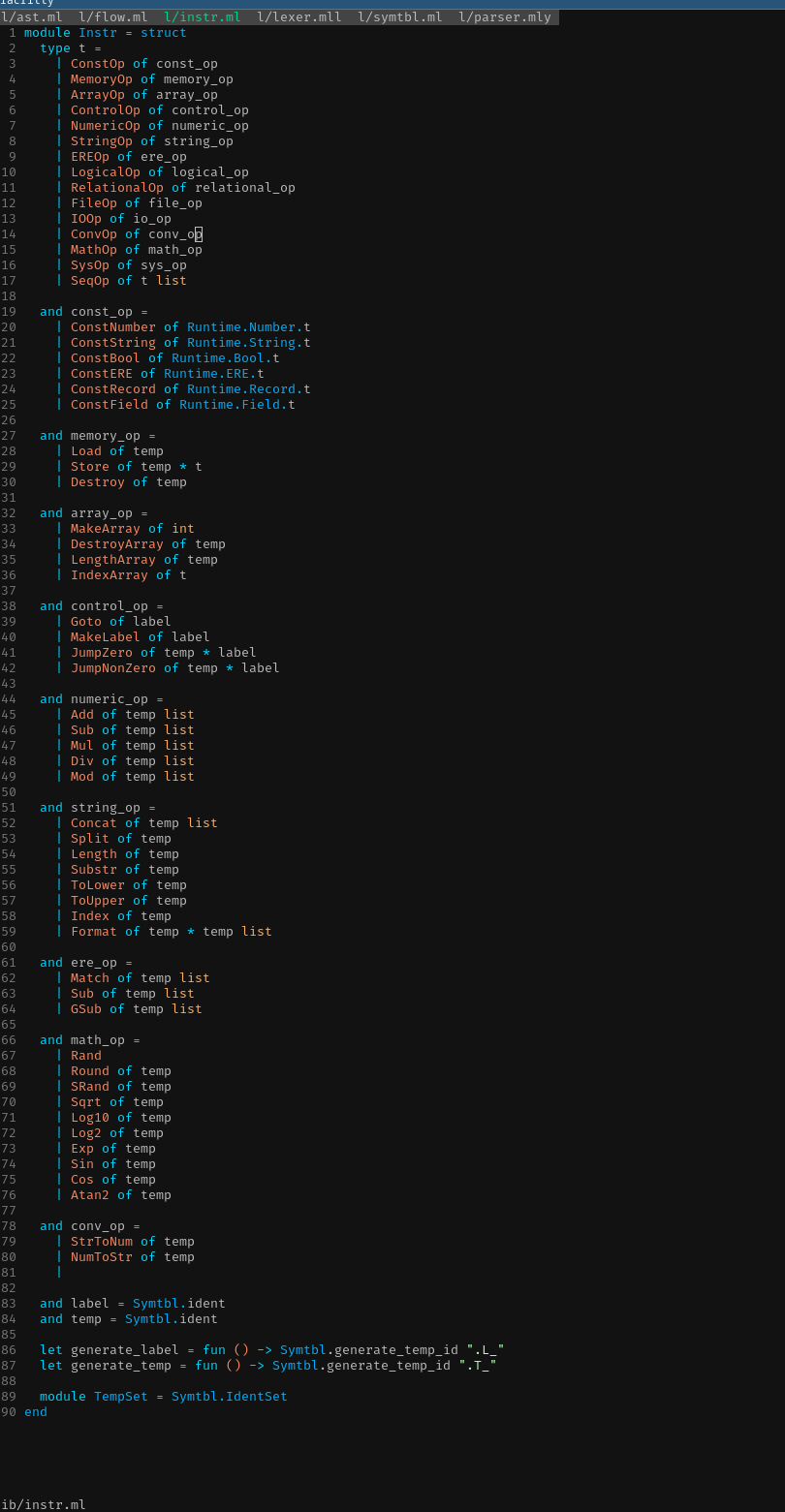Click 'Runtime.String.t' on line 21

tap(249, 343)
